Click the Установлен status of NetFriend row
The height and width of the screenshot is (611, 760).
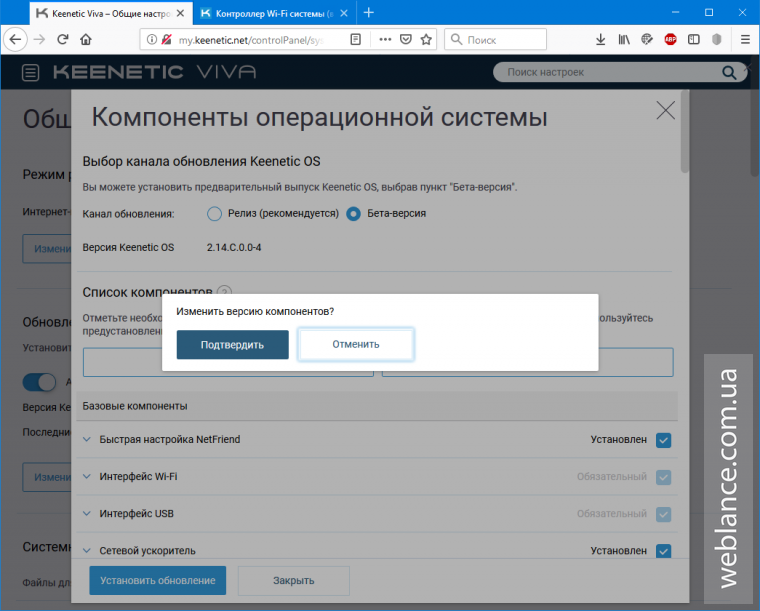tap(618, 439)
